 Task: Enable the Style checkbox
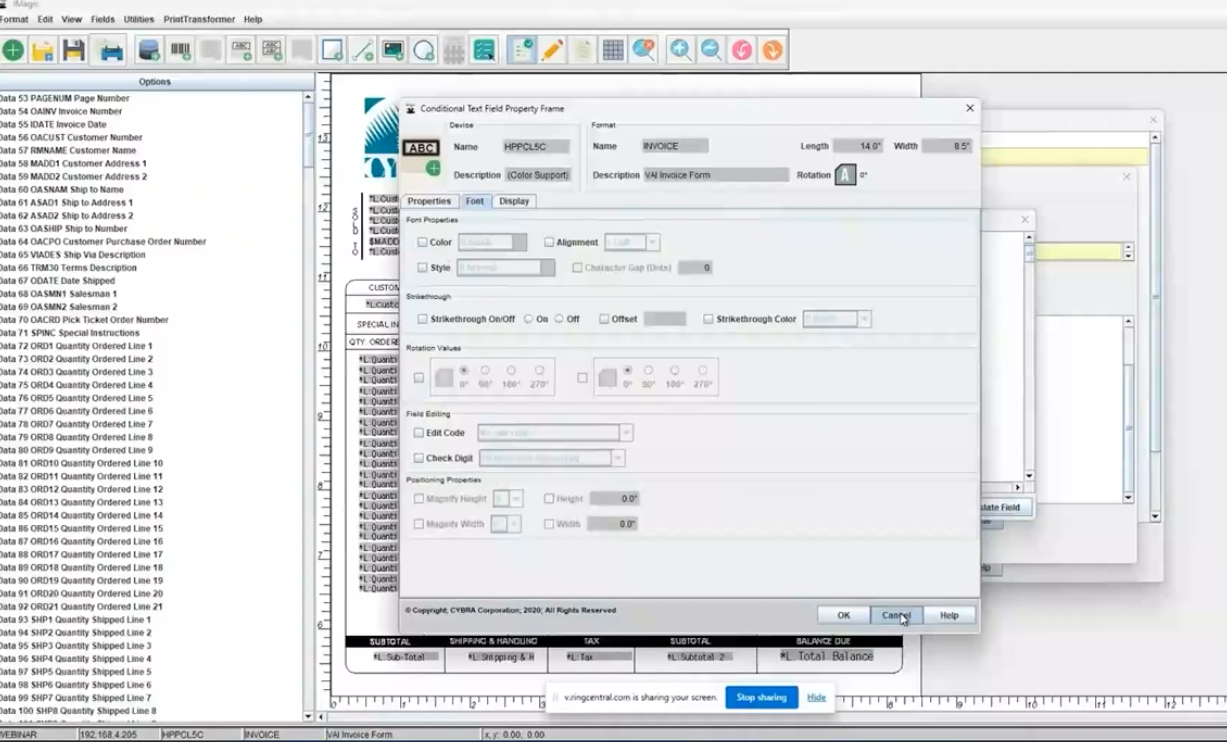coord(423,268)
